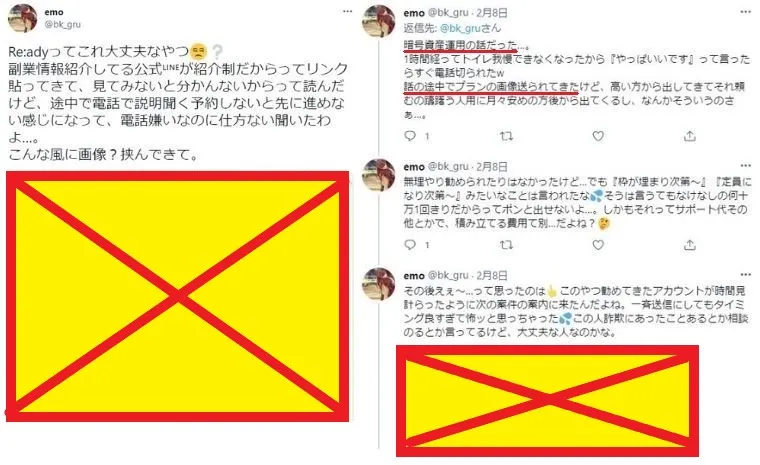This screenshot has width=760, height=465.
Task: Open more menu on second reply tweet
Action: 745,165
